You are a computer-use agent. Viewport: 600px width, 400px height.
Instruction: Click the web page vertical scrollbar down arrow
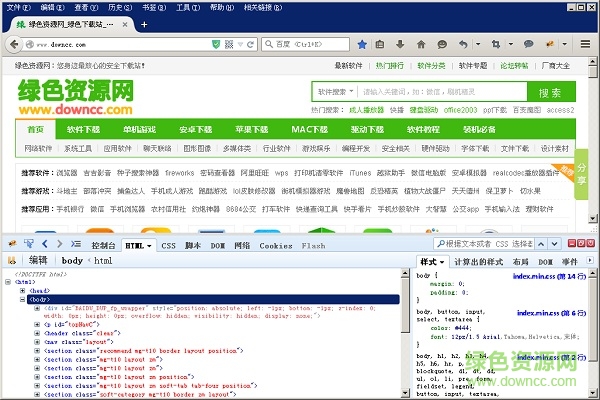coord(593,218)
